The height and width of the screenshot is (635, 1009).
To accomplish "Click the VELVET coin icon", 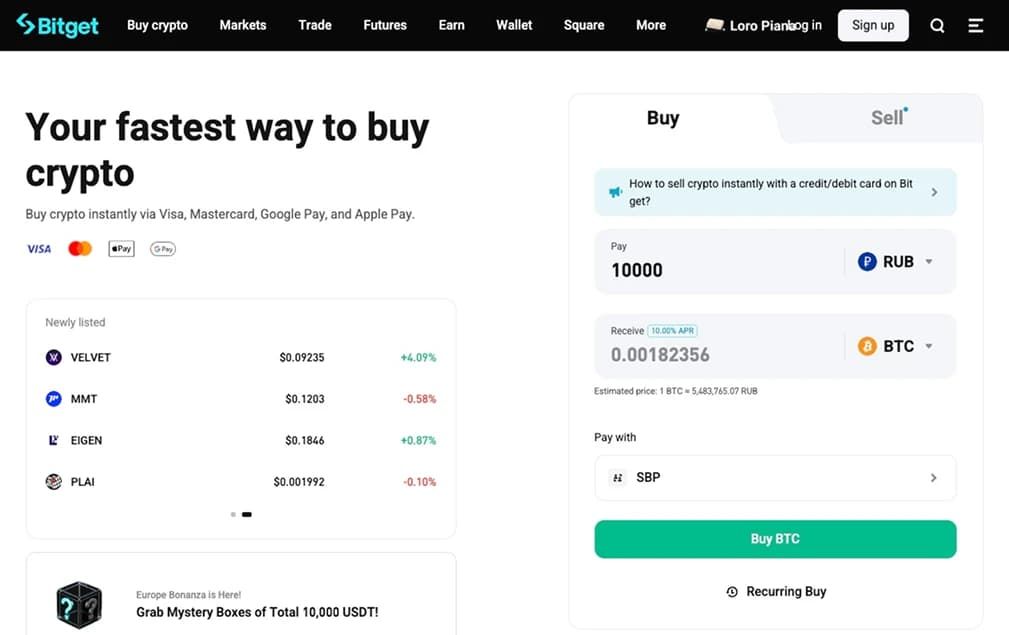I will pyautogui.click(x=53, y=357).
